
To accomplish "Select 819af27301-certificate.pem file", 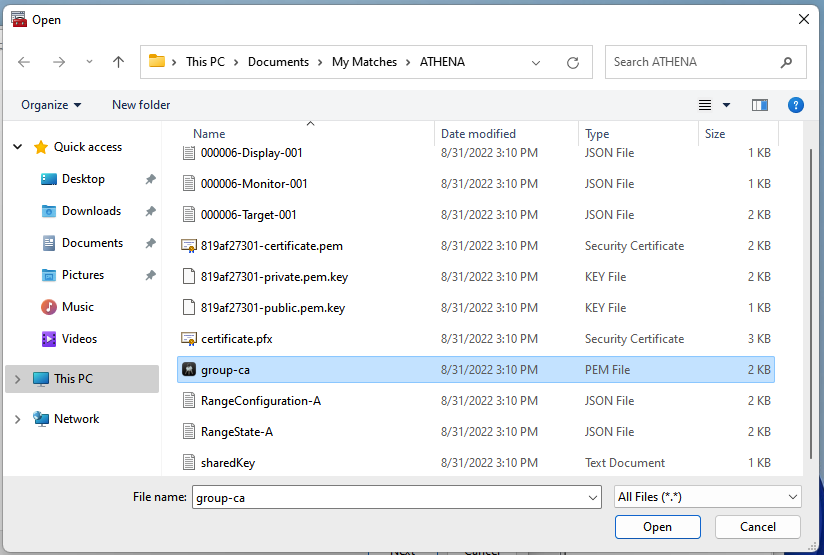I will click(272, 246).
